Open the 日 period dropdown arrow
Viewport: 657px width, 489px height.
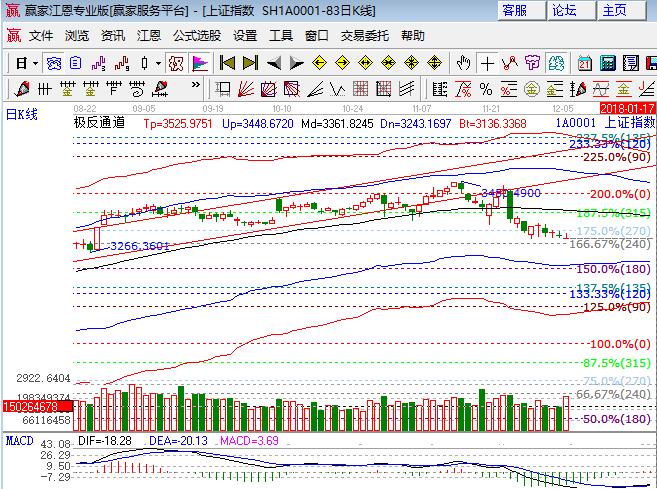[35, 63]
